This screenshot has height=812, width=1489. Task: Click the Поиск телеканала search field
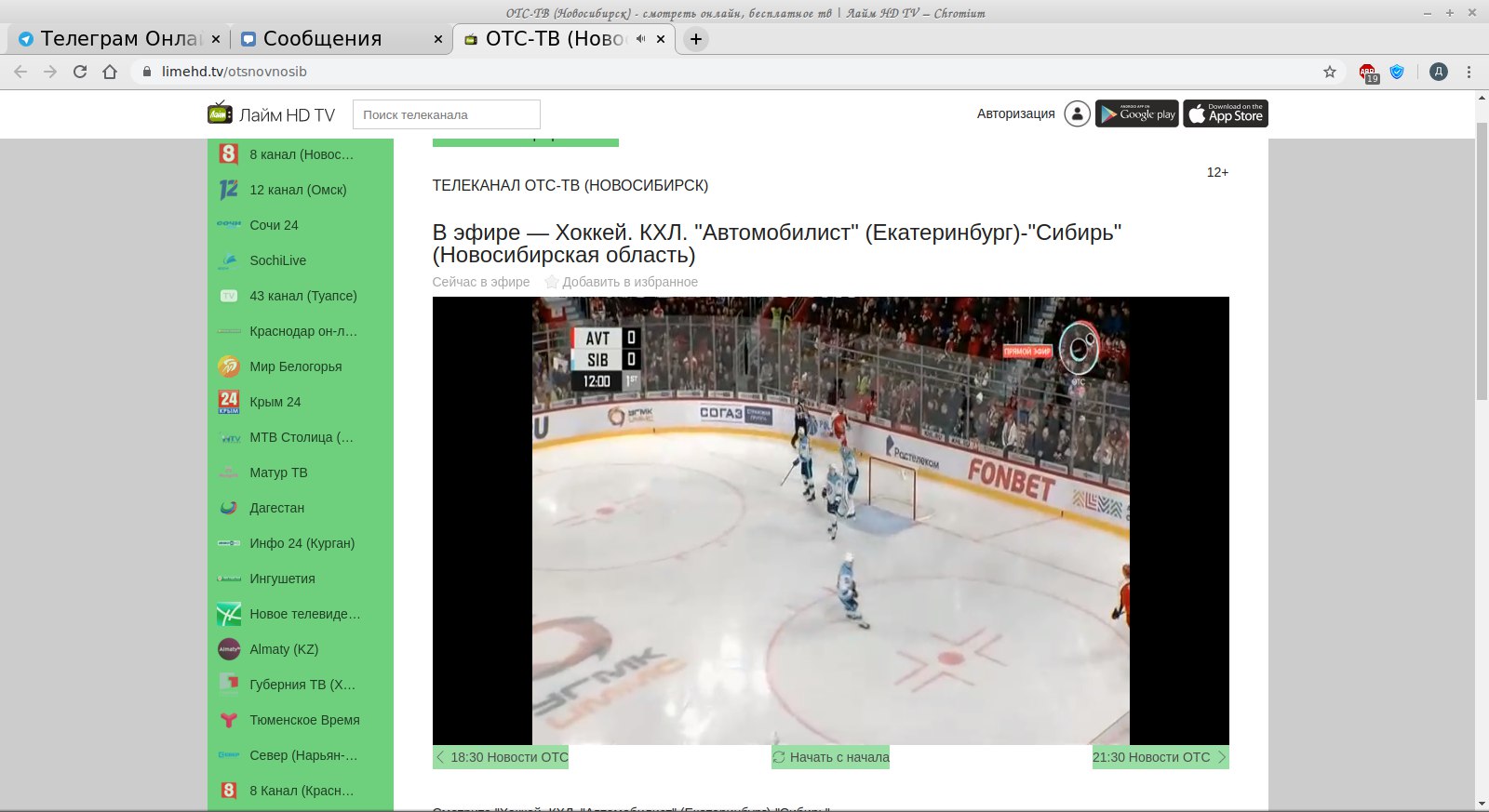(447, 114)
